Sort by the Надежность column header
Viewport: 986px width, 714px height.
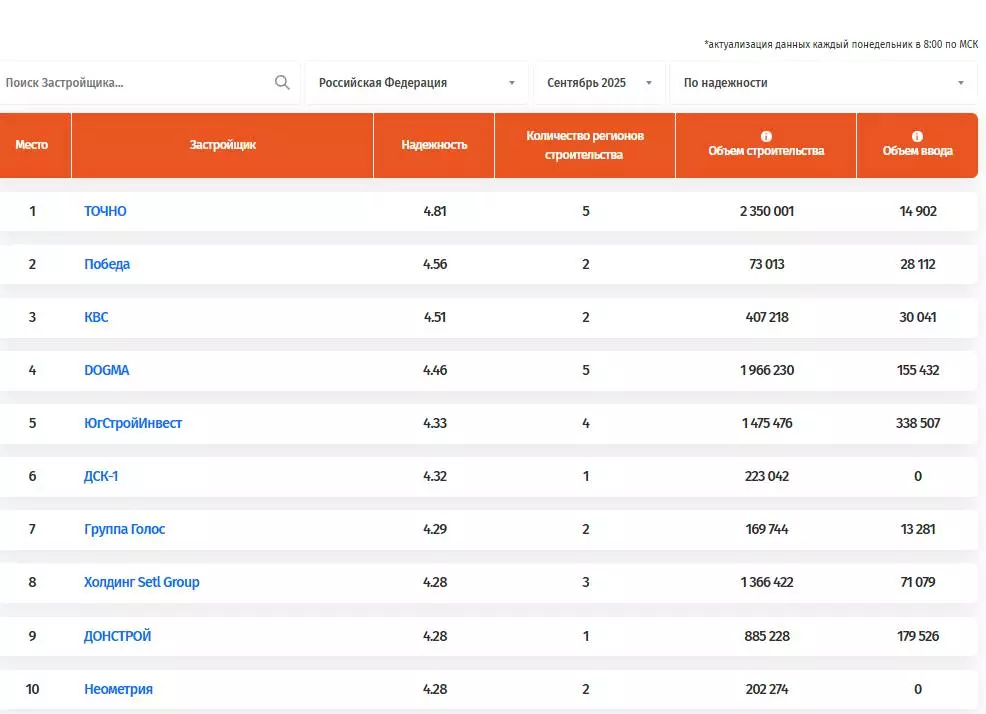coord(434,145)
